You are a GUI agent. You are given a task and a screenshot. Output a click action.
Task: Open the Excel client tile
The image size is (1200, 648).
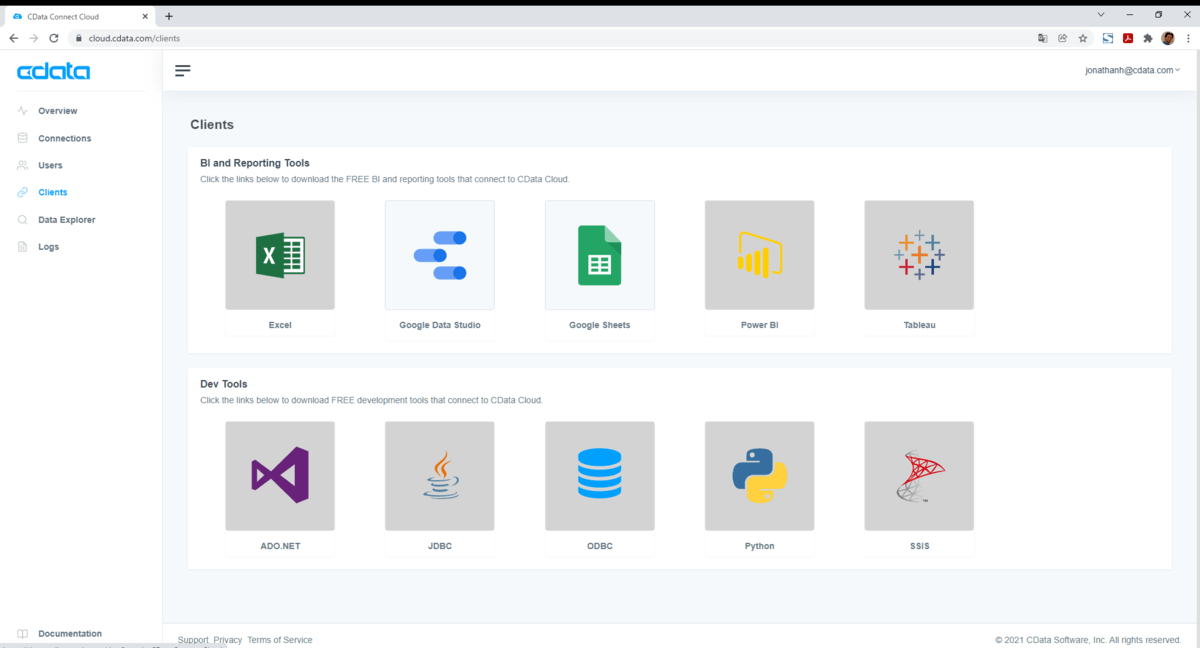tap(280, 255)
